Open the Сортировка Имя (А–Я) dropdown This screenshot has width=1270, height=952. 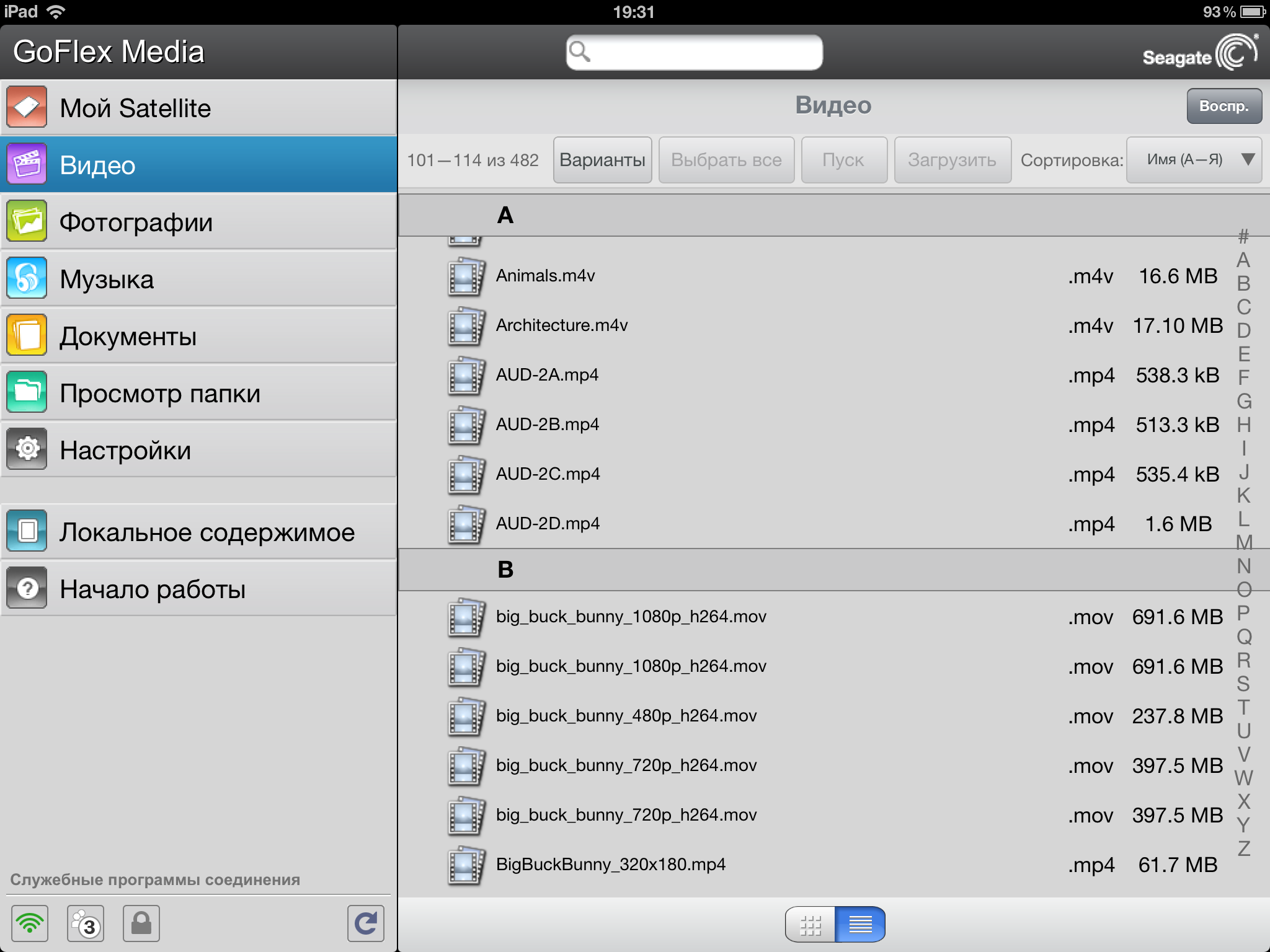click(x=1194, y=160)
